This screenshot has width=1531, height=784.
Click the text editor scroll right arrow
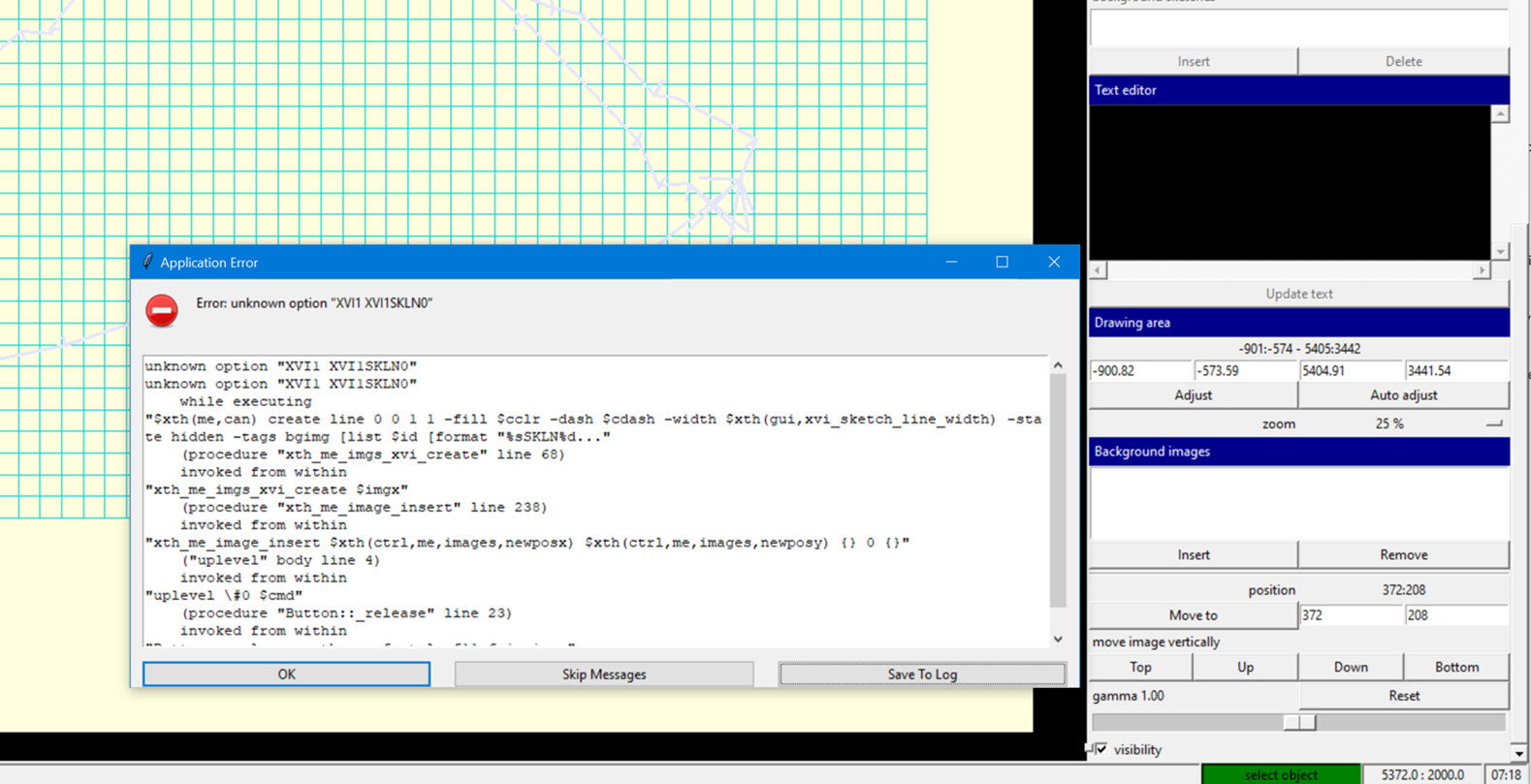point(1482,270)
